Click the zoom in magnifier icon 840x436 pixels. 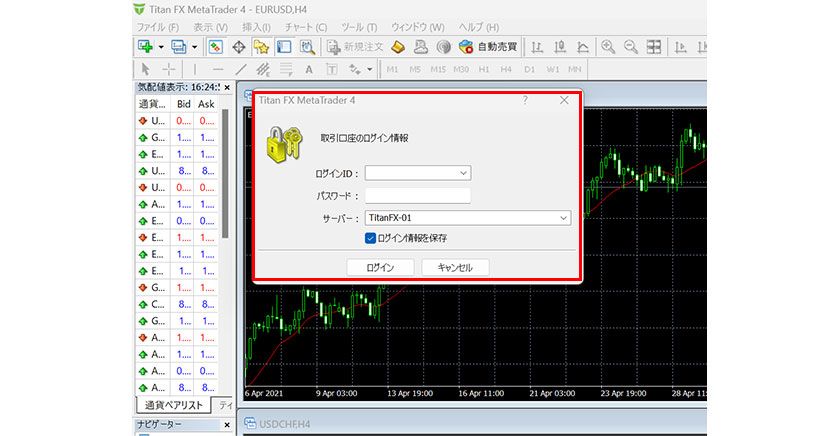pyautogui.click(x=608, y=47)
